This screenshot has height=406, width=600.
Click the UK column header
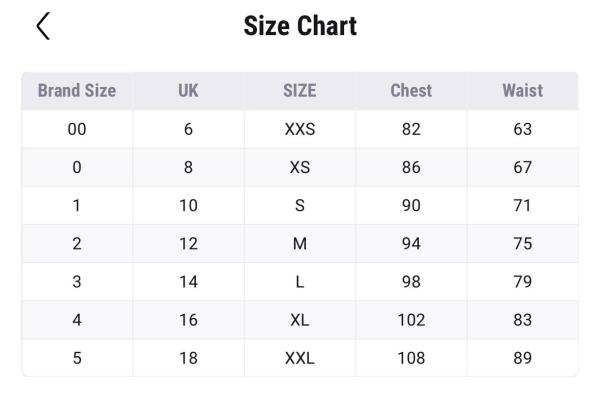[188, 91]
